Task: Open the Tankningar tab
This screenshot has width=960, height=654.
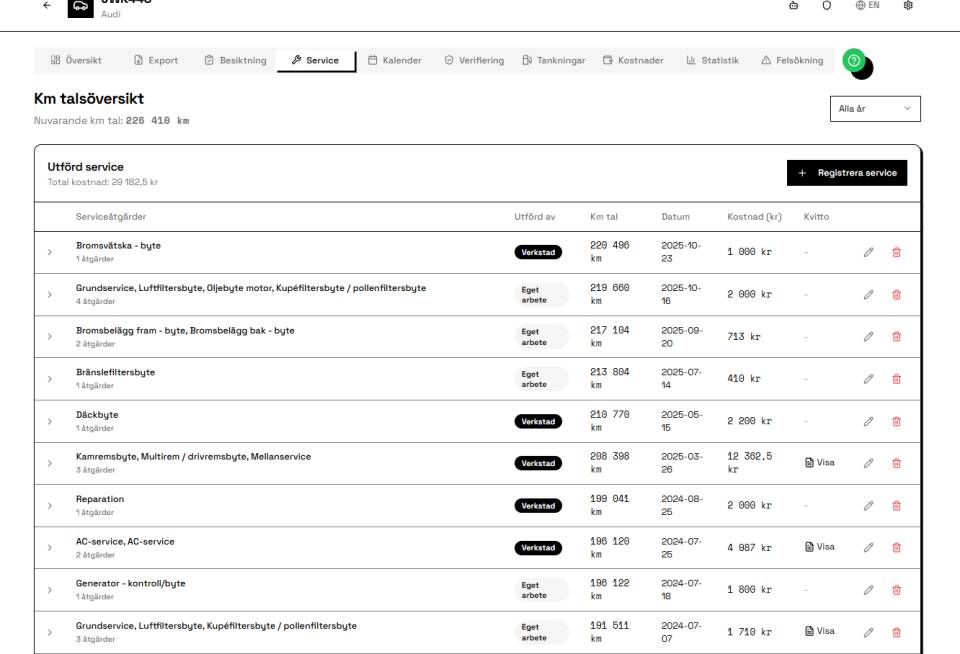Action: (553, 61)
